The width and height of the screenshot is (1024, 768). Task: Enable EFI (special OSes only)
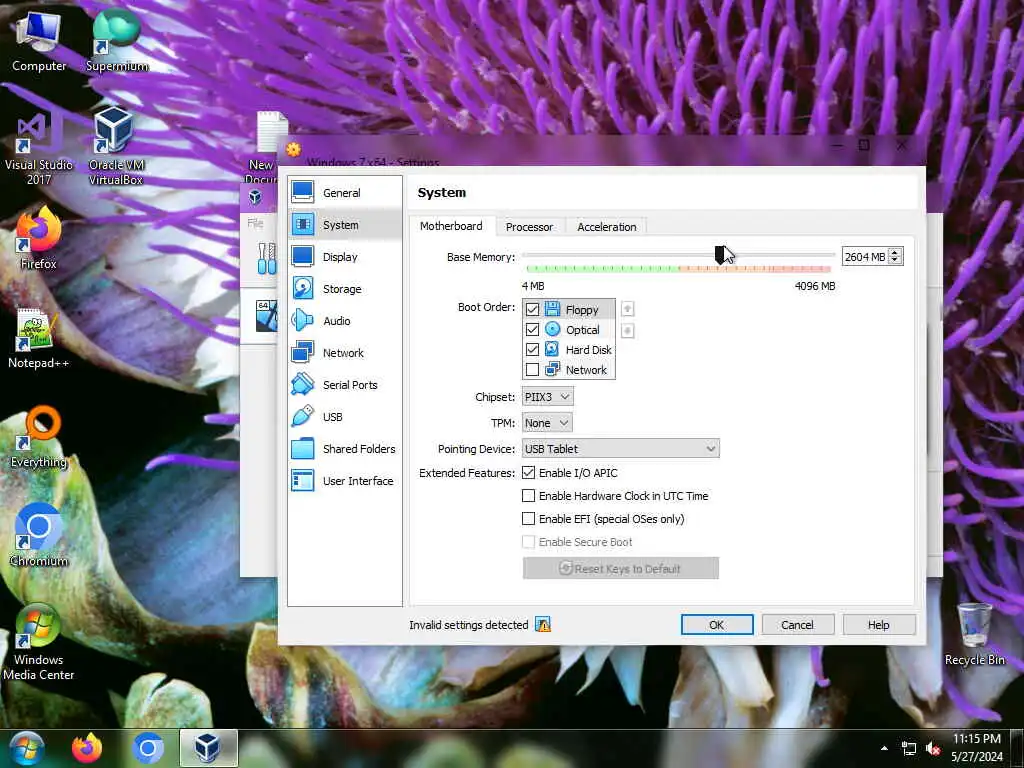(x=528, y=519)
